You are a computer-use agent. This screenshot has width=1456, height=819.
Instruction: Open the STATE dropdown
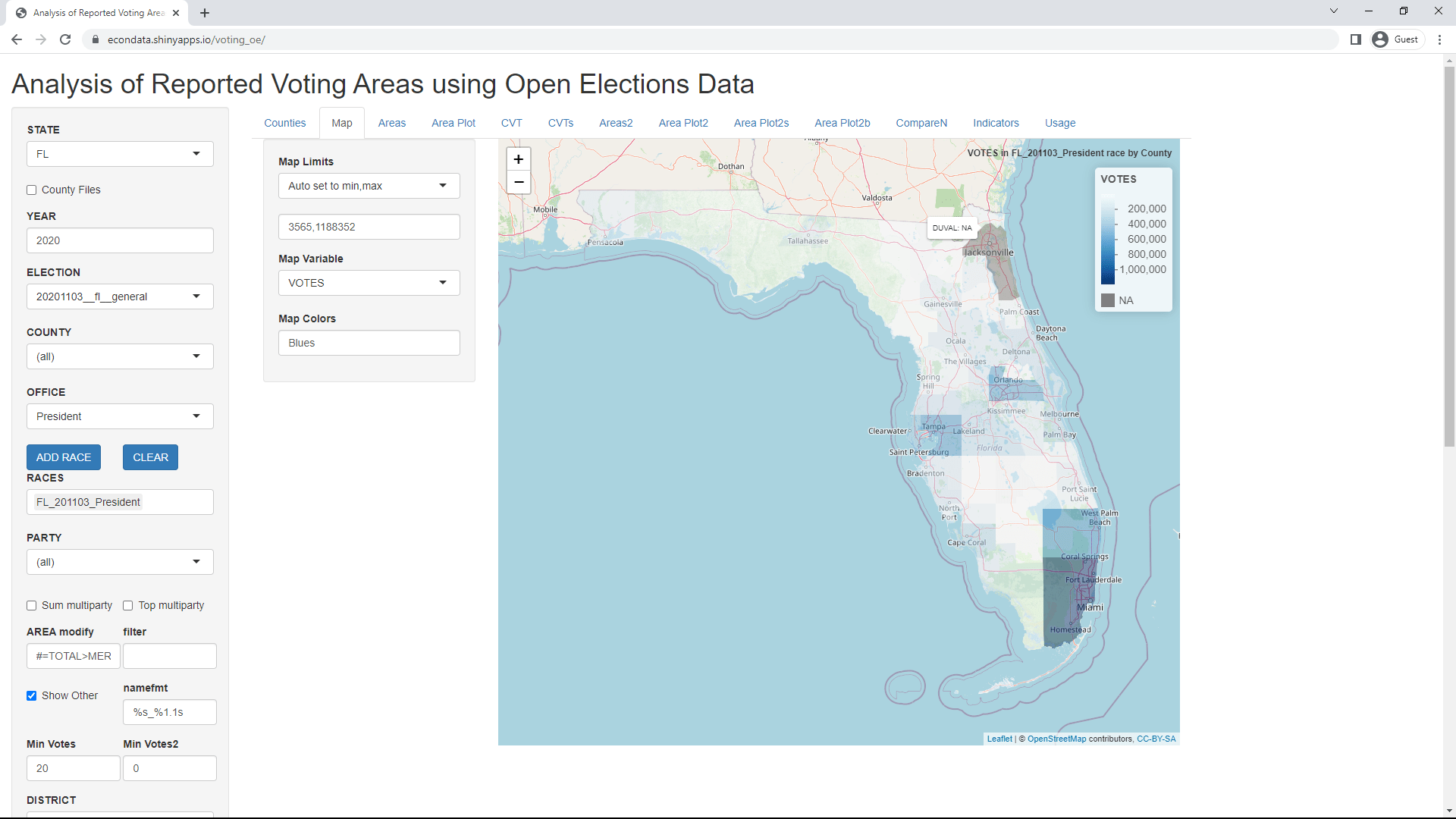click(120, 154)
